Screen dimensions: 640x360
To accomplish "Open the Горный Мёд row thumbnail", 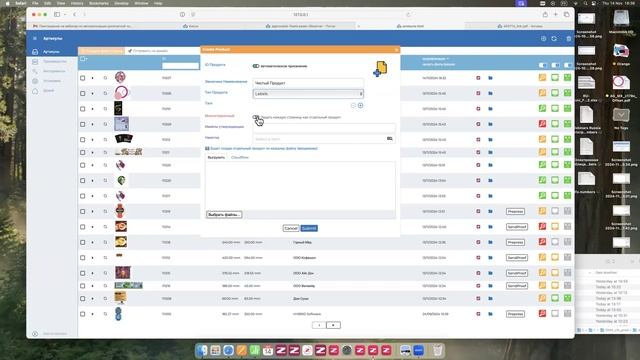I will (120, 242).
